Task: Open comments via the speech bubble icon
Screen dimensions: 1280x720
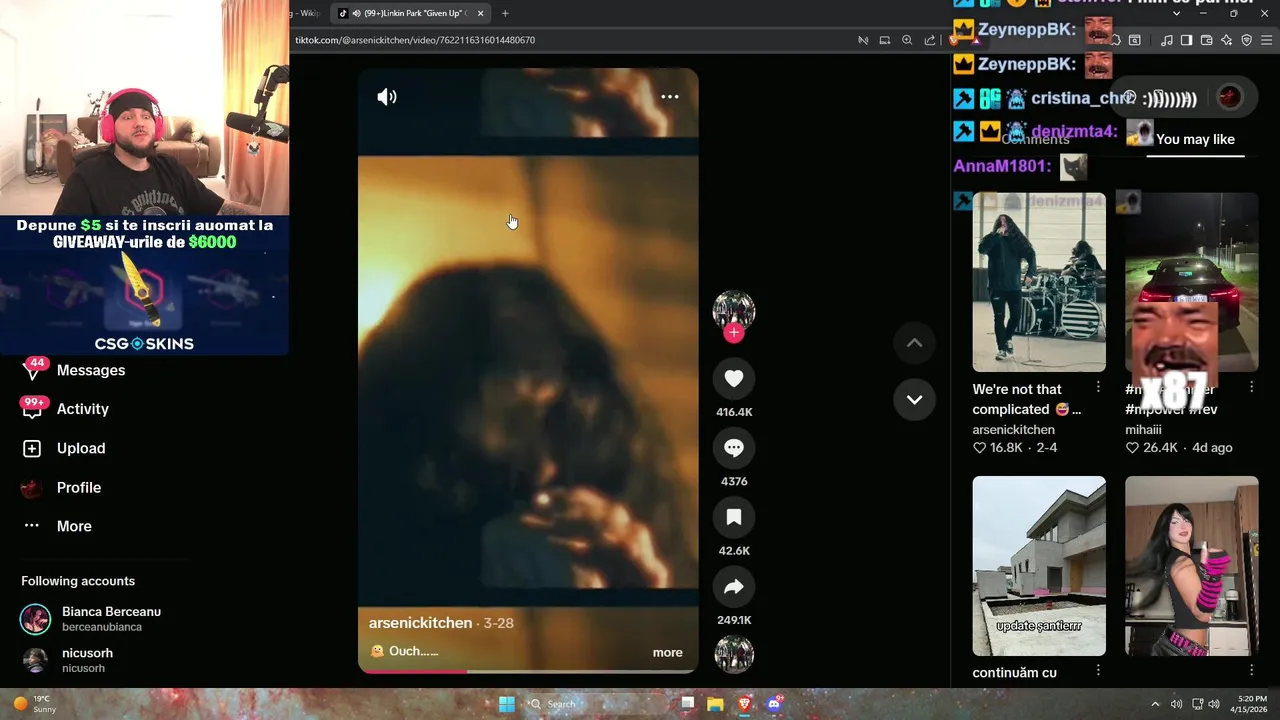Action: pos(734,447)
